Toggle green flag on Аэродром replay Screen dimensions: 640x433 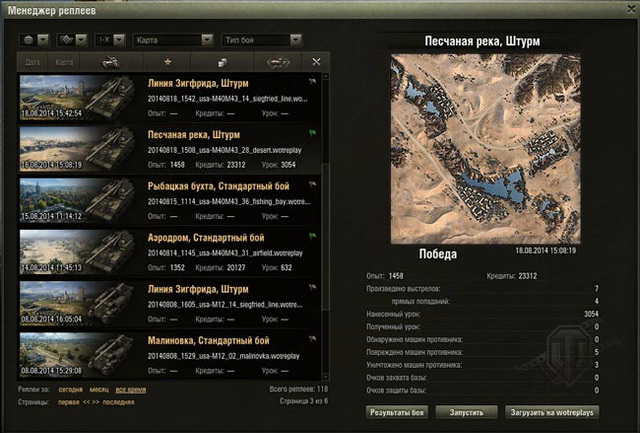click(313, 236)
